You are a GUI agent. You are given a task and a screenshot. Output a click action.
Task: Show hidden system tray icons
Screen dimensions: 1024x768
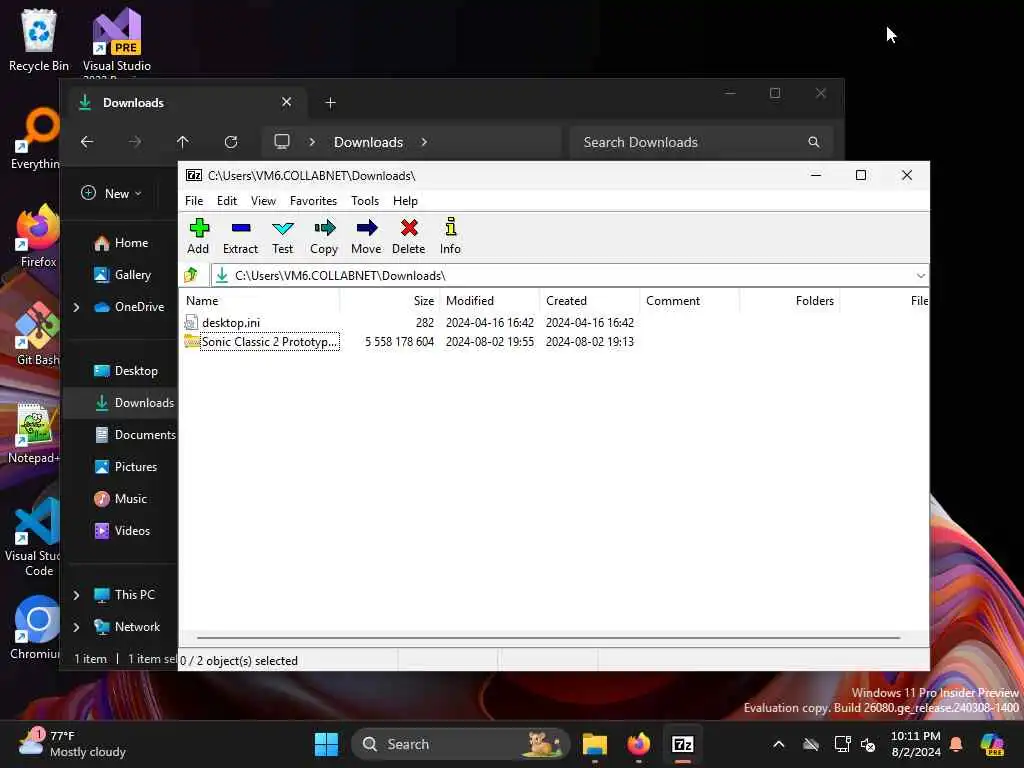(x=778, y=744)
